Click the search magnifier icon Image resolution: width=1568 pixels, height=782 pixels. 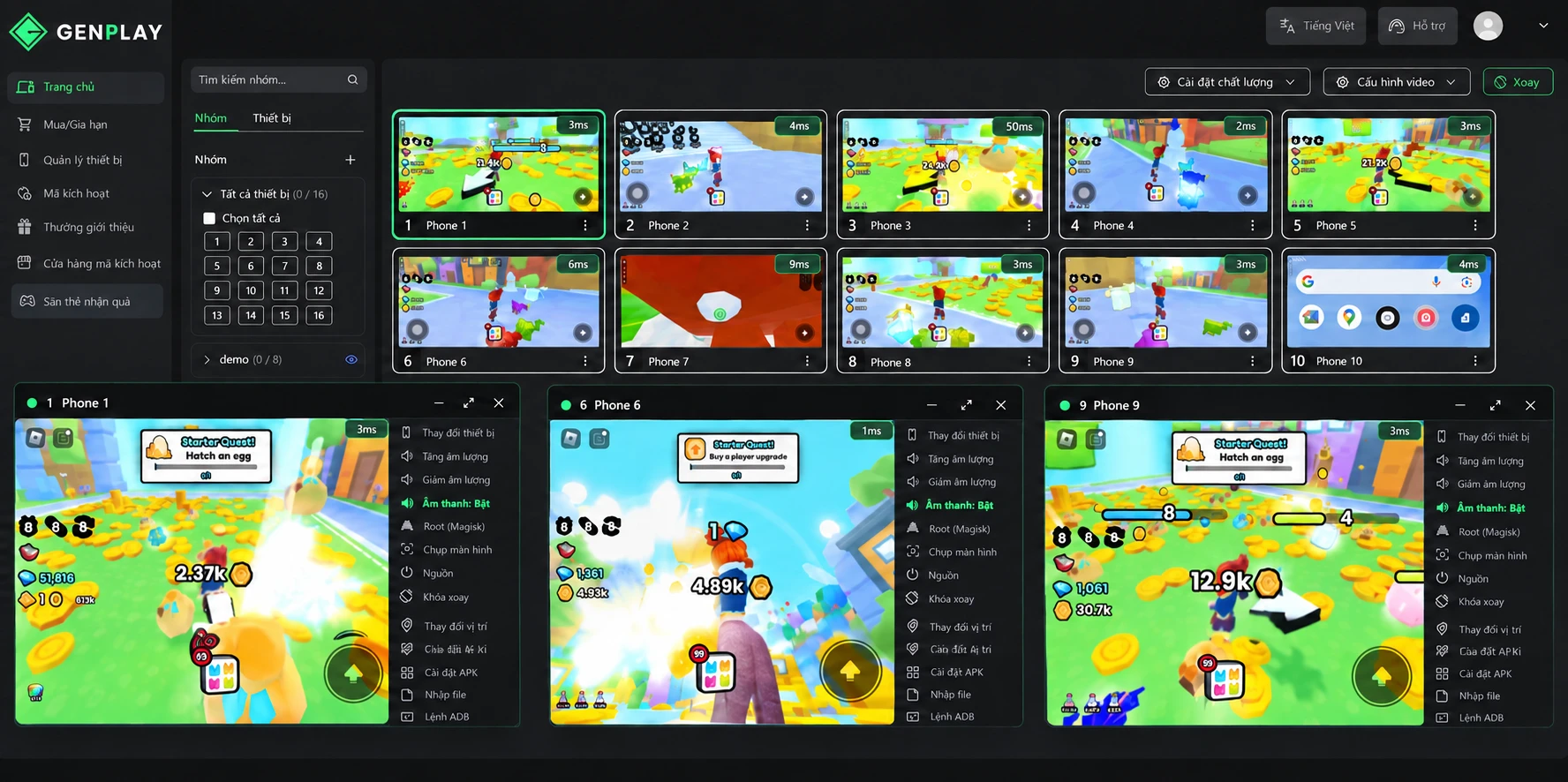point(352,79)
